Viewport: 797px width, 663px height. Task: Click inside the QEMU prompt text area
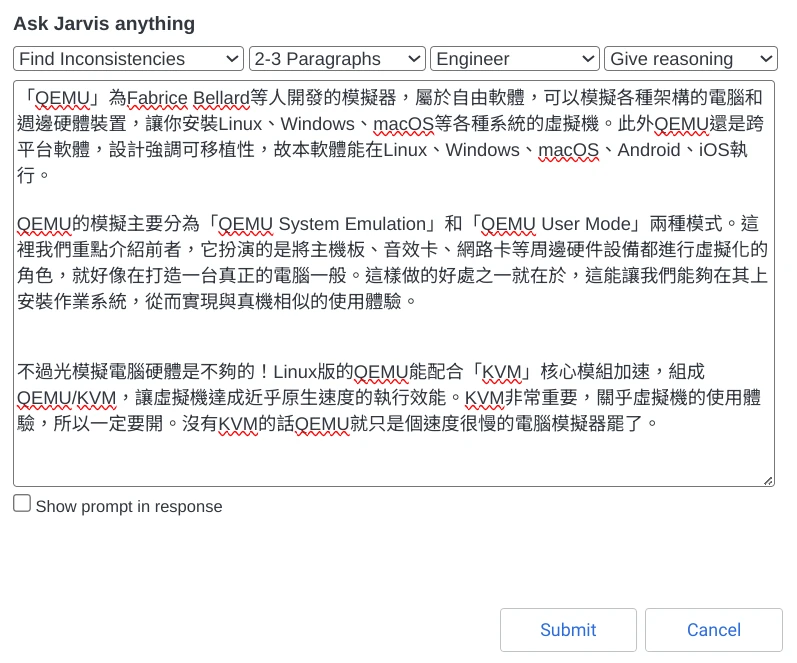coord(394,283)
